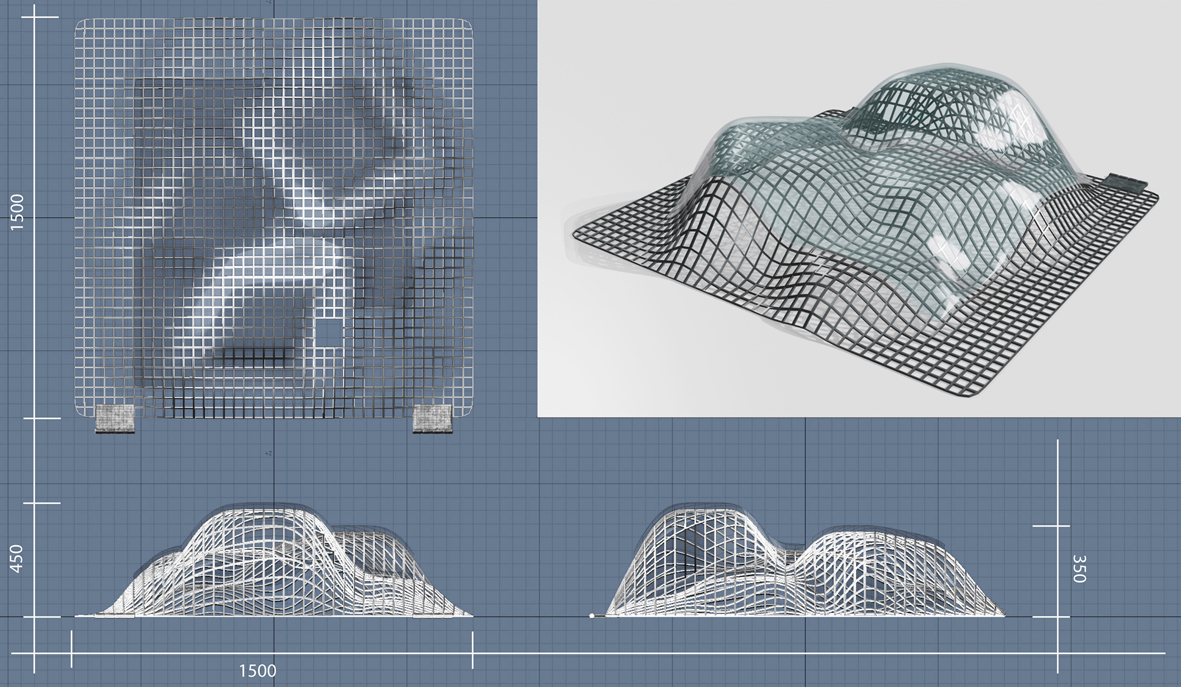Image resolution: width=1181 pixels, height=687 pixels.
Task: Select the 450 height dimension text
Action: click(x=17, y=559)
